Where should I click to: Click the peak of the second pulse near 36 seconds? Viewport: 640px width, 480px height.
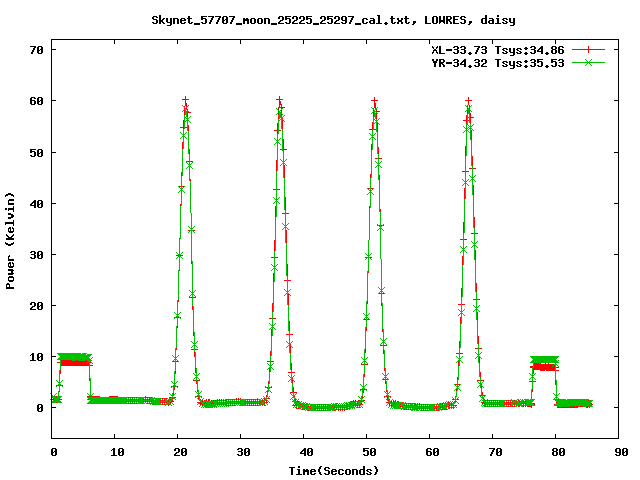coord(280,100)
